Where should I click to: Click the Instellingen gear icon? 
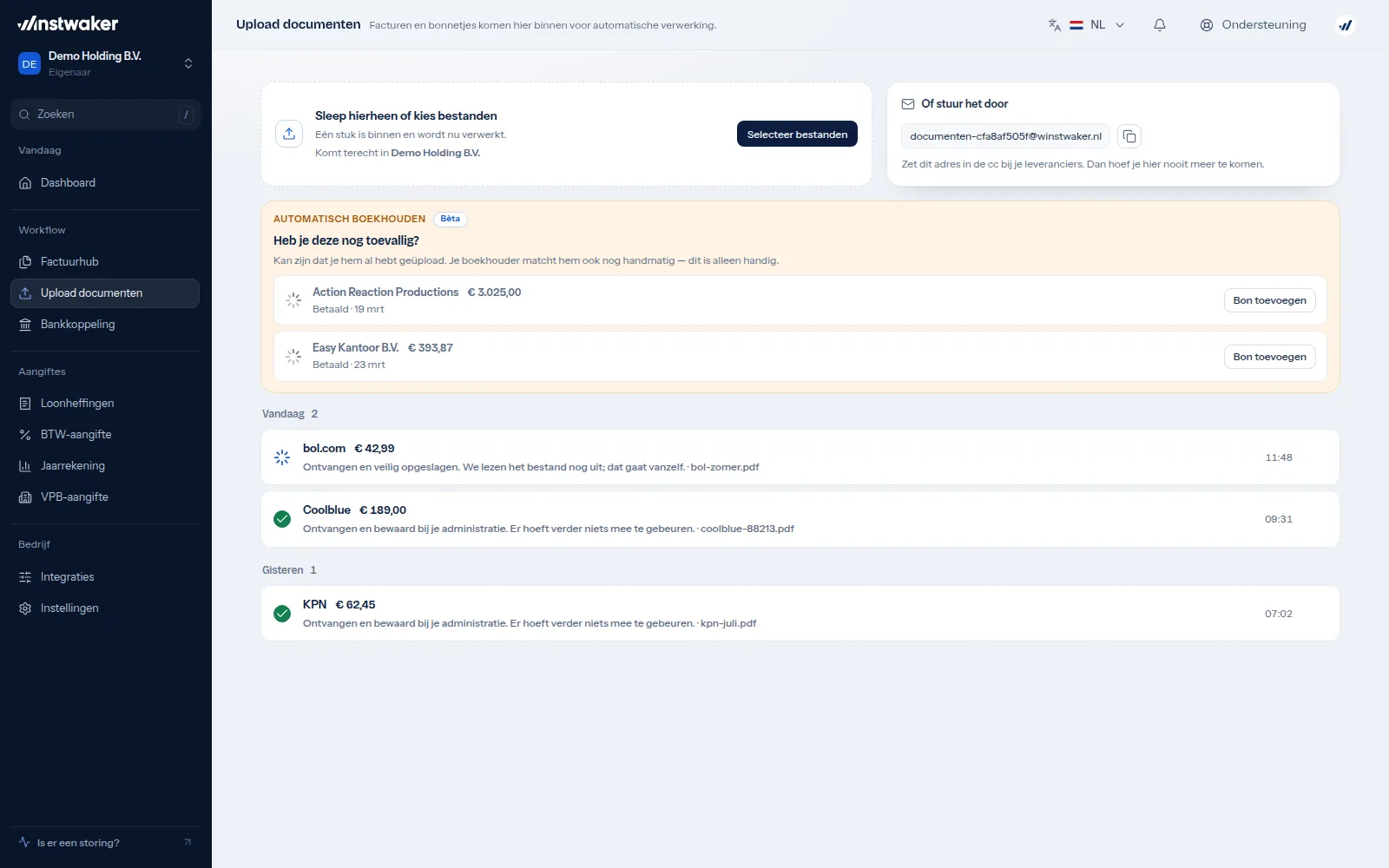(25, 608)
